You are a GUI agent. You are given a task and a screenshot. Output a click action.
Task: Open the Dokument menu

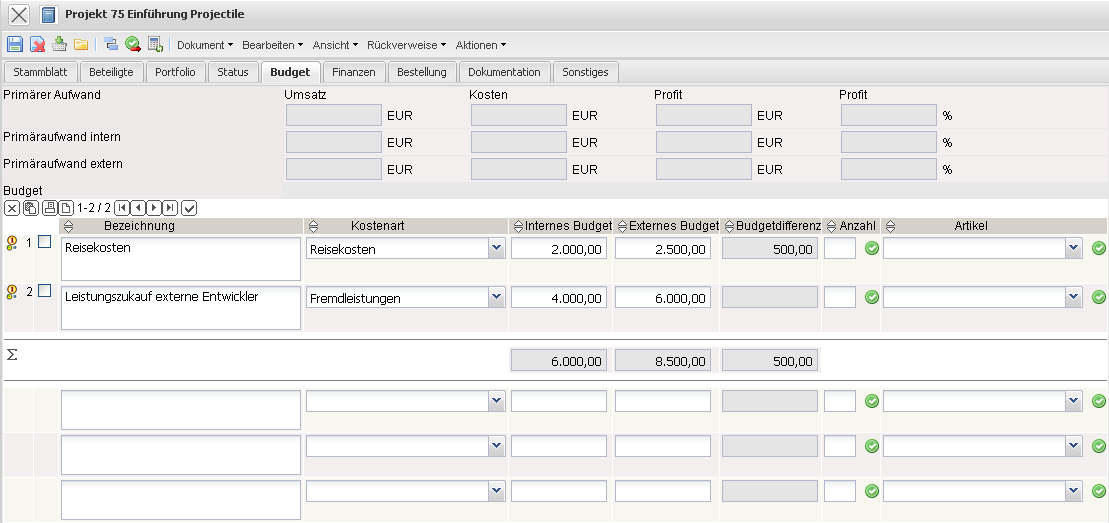coord(204,45)
